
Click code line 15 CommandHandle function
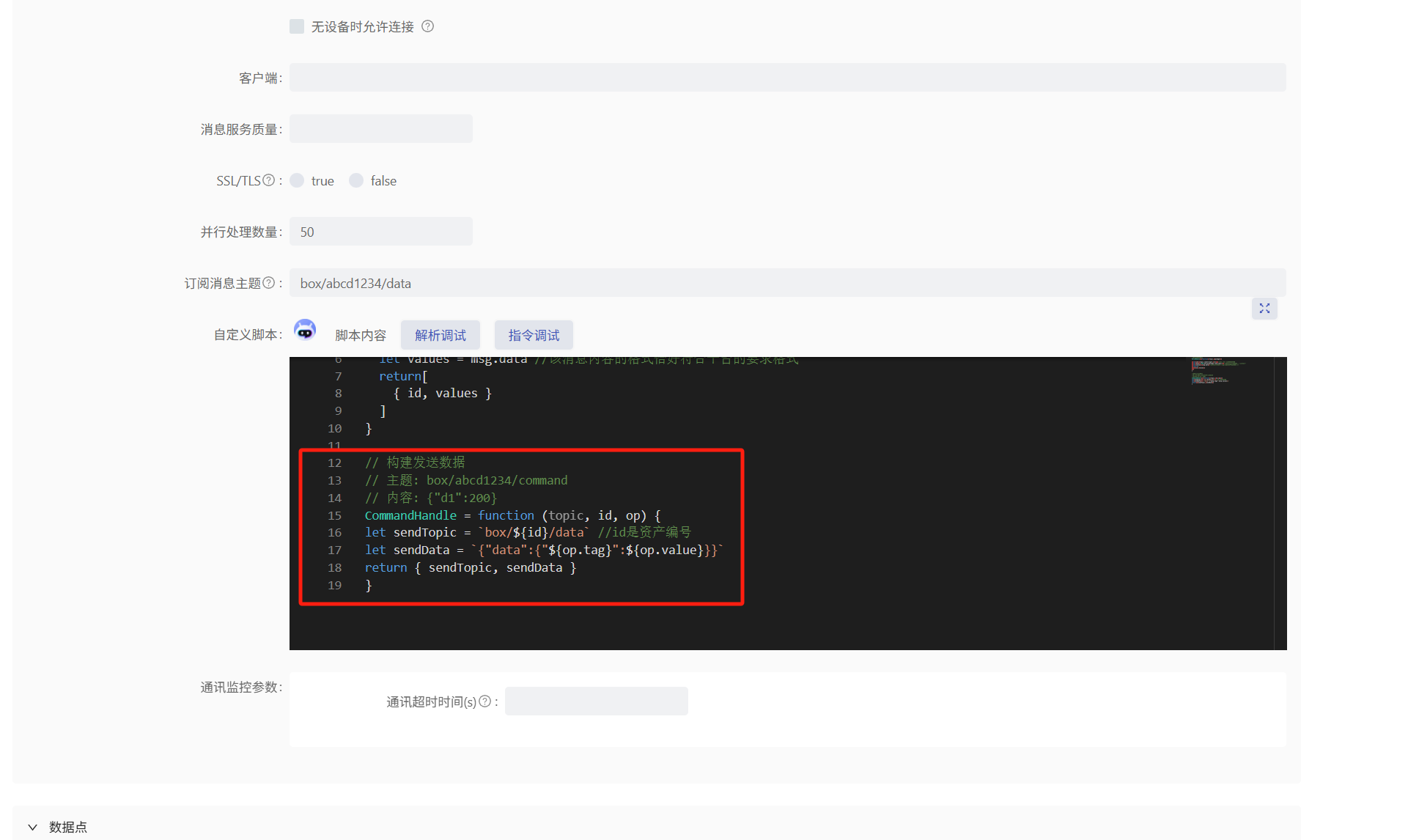coord(512,515)
